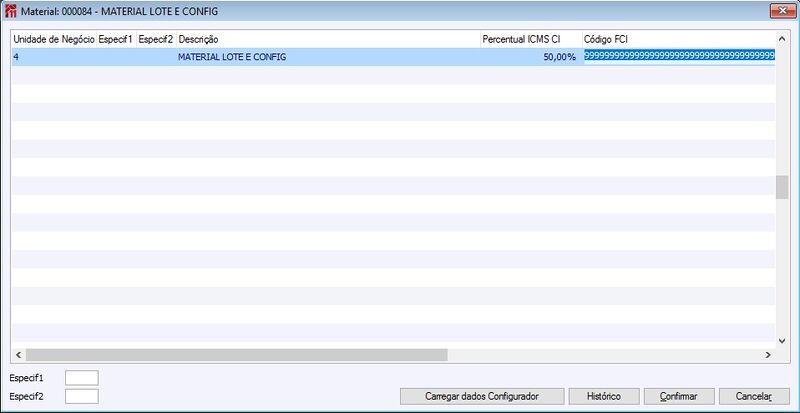Image resolution: width=800 pixels, height=413 pixels.
Task: Open the Histórico button
Action: (604, 396)
